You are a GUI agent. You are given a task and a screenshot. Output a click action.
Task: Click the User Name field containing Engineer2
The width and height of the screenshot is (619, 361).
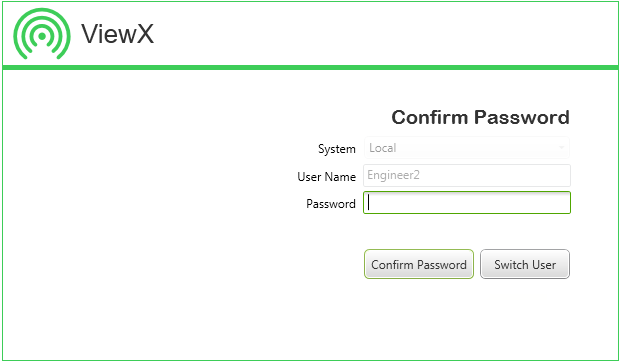[467, 175]
